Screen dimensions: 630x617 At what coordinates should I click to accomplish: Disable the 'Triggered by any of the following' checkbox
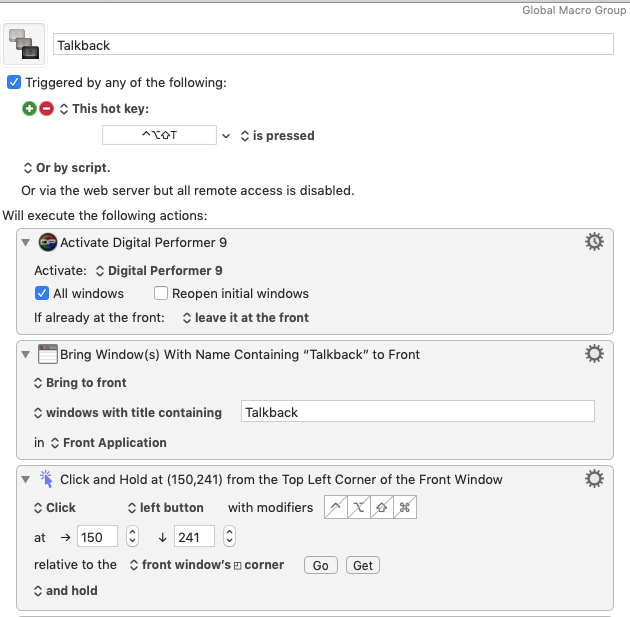coord(14,82)
